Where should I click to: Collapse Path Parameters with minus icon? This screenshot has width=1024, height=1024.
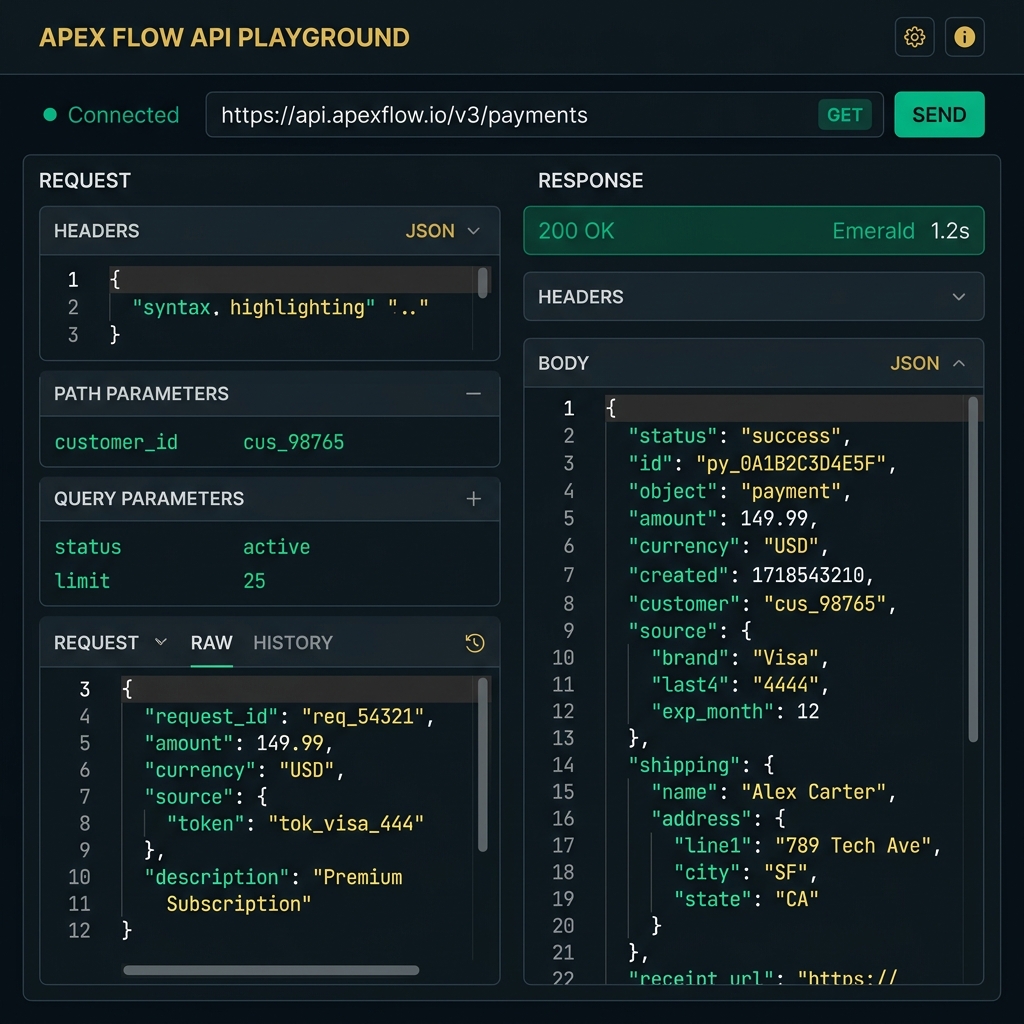tap(473, 394)
